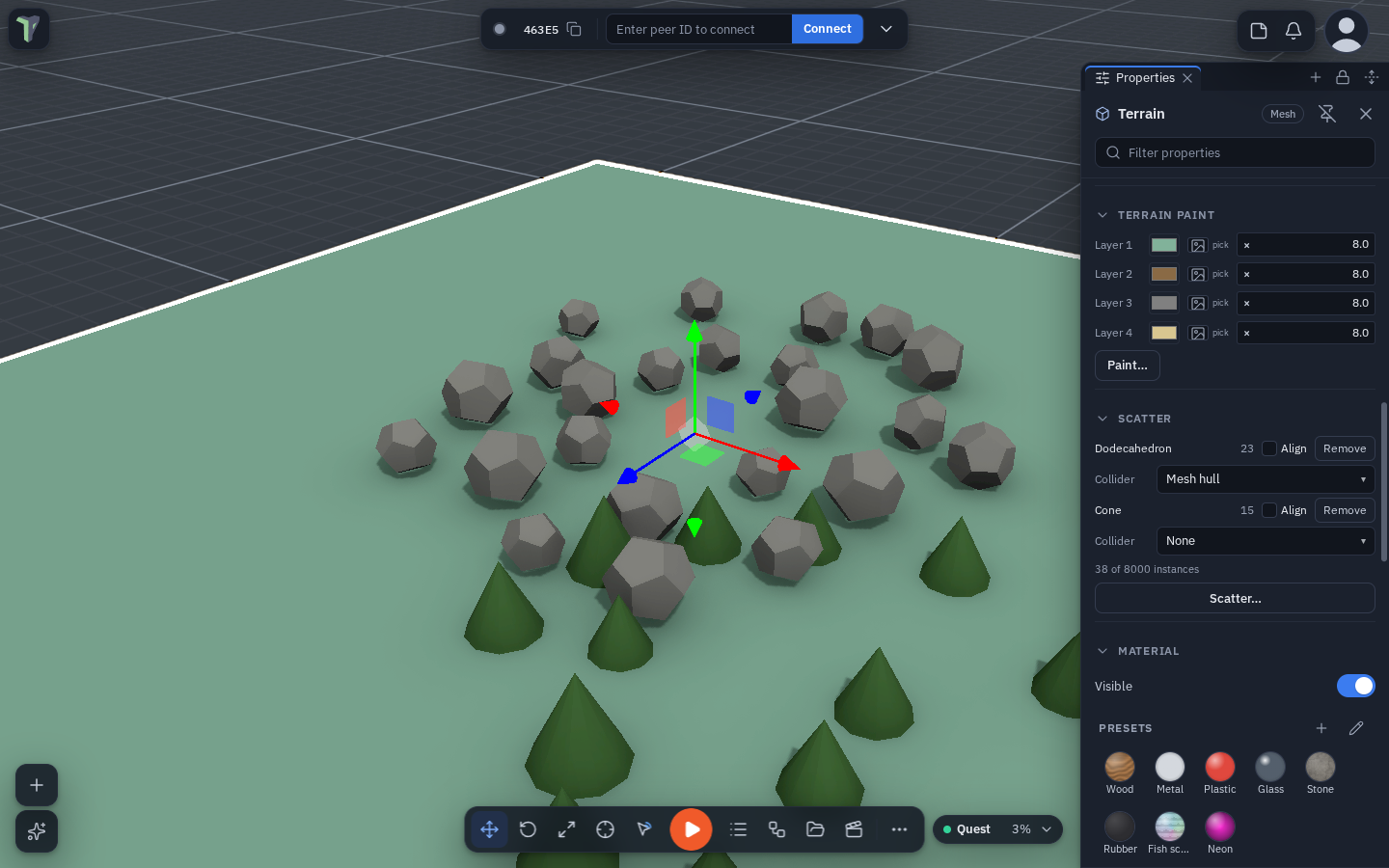Image resolution: width=1389 pixels, height=868 pixels.
Task: Add a new material preset
Action: coord(1321,728)
